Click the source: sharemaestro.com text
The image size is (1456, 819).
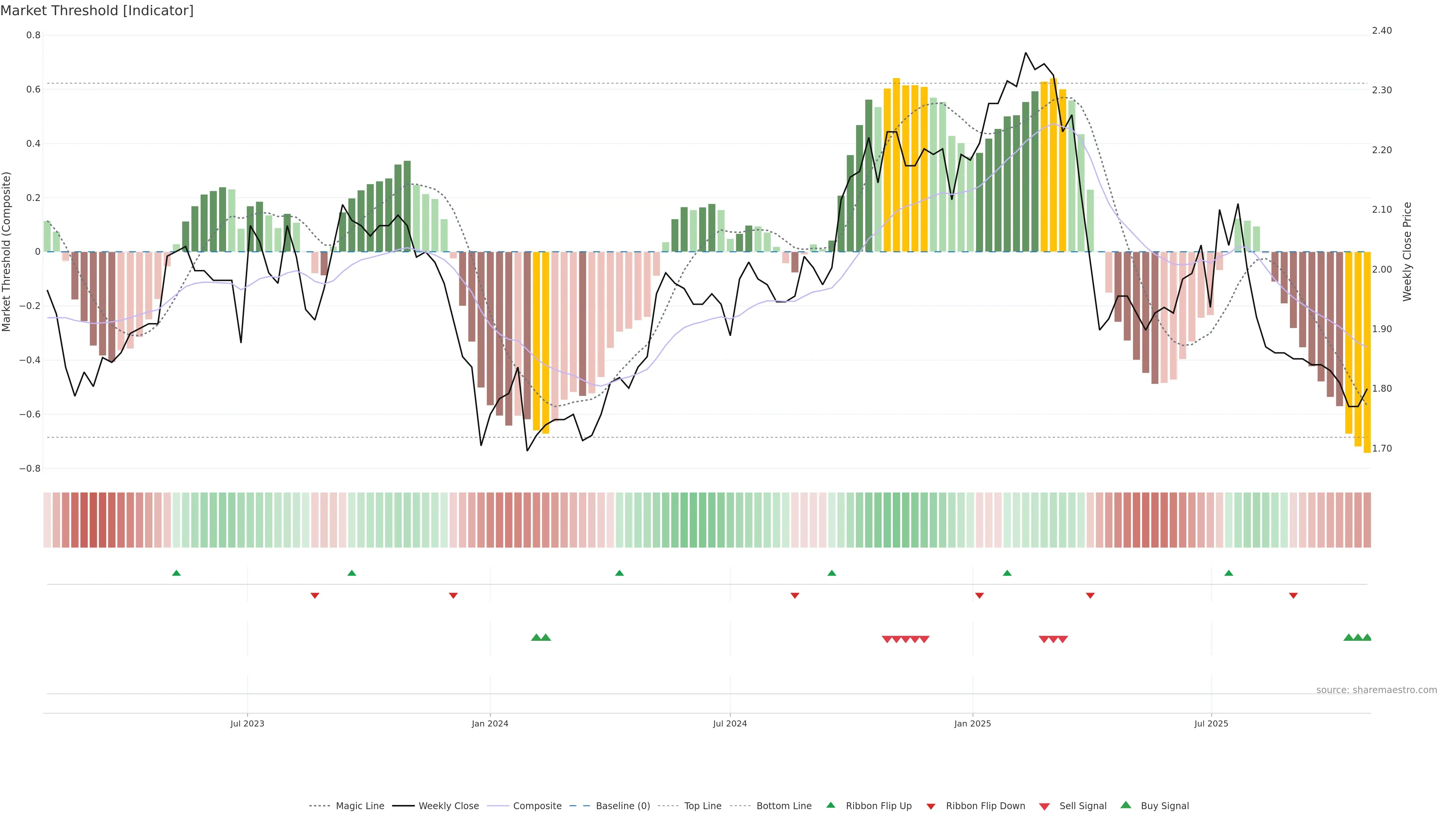pyautogui.click(x=1376, y=690)
